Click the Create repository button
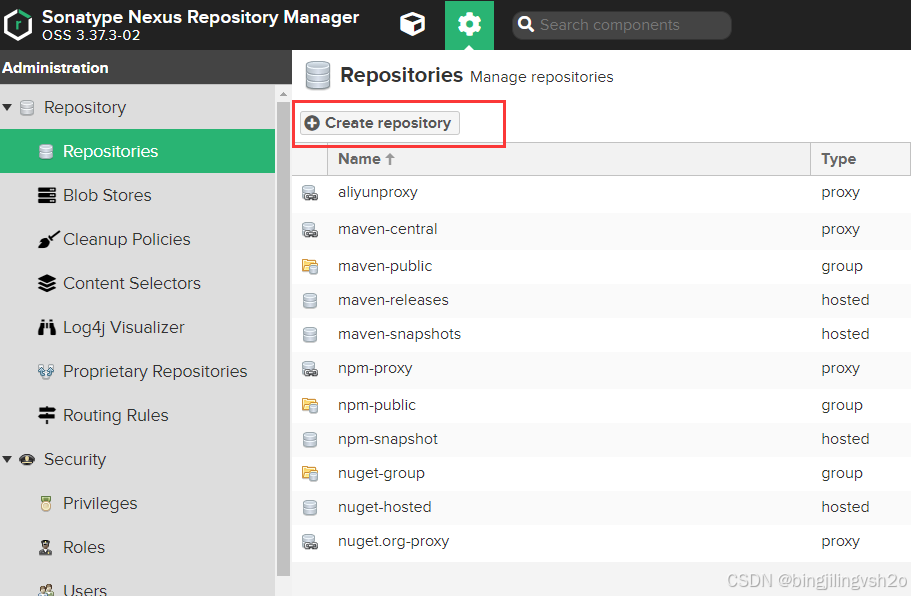The width and height of the screenshot is (911, 596). point(380,123)
